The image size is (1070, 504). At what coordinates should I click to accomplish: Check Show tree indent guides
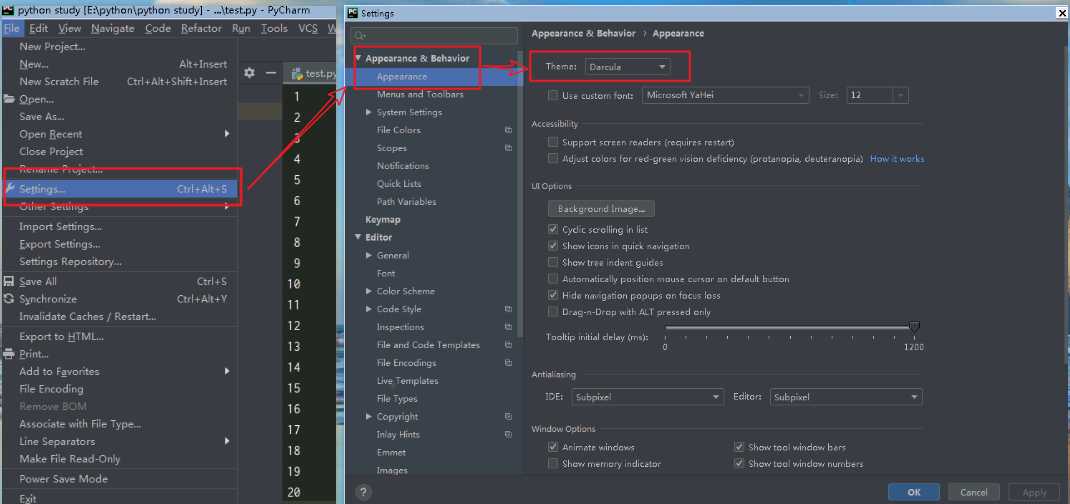553,263
